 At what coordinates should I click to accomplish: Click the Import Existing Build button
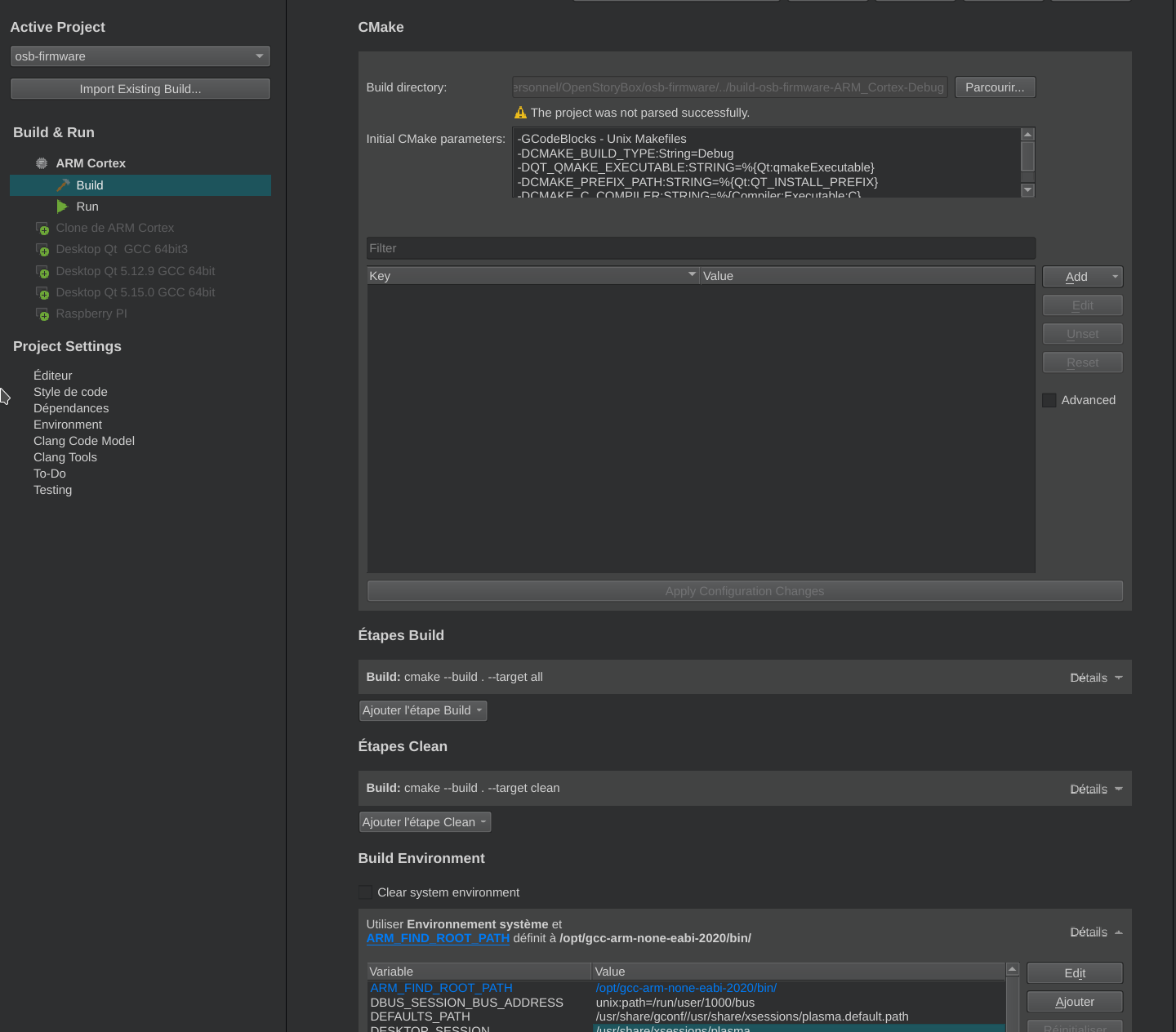tap(140, 89)
